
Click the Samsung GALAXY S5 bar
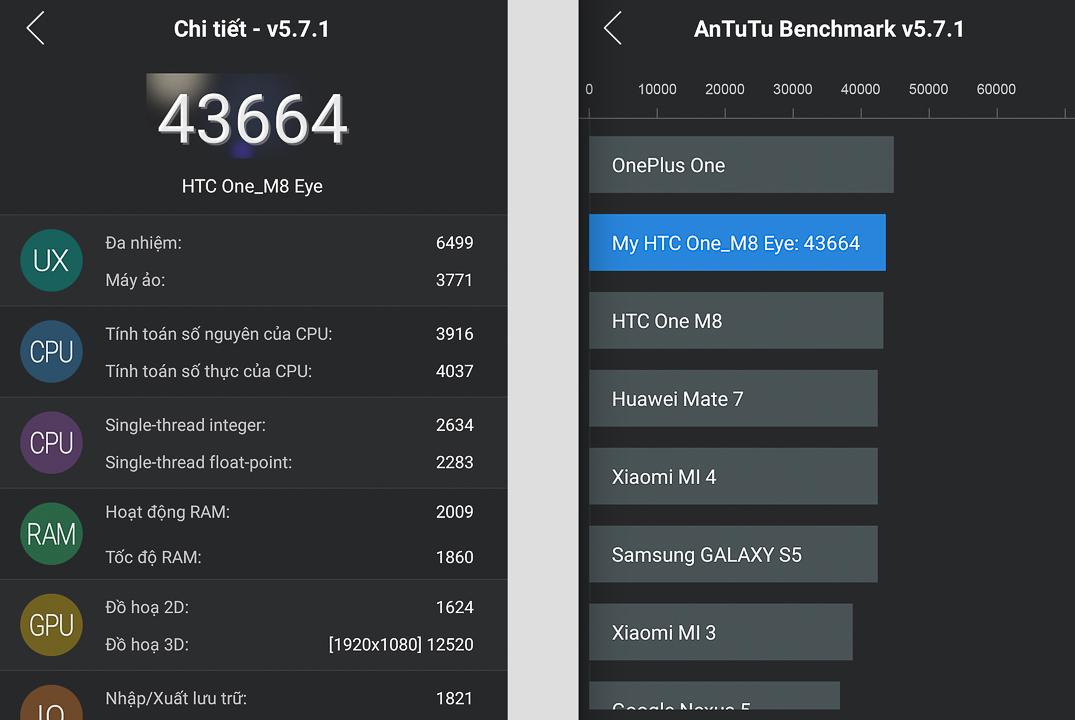(733, 554)
